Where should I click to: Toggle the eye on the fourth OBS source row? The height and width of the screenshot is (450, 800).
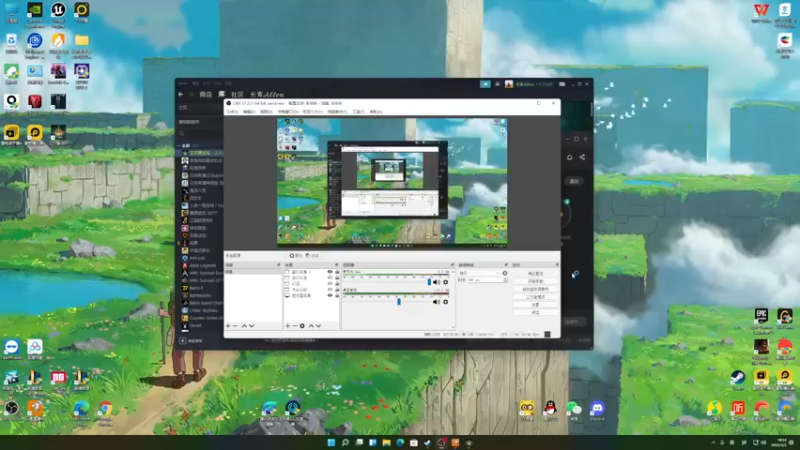[x=330, y=290]
